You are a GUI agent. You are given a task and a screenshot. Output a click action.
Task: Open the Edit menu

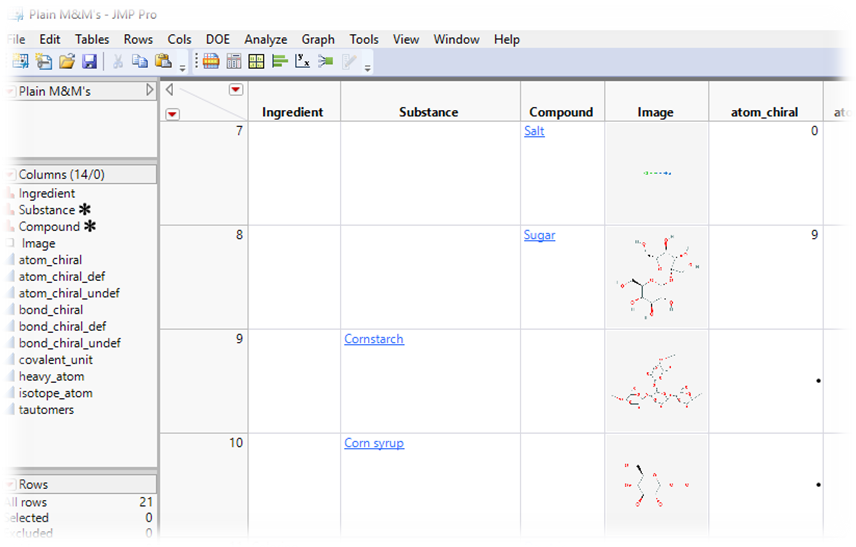tap(50, 39)
